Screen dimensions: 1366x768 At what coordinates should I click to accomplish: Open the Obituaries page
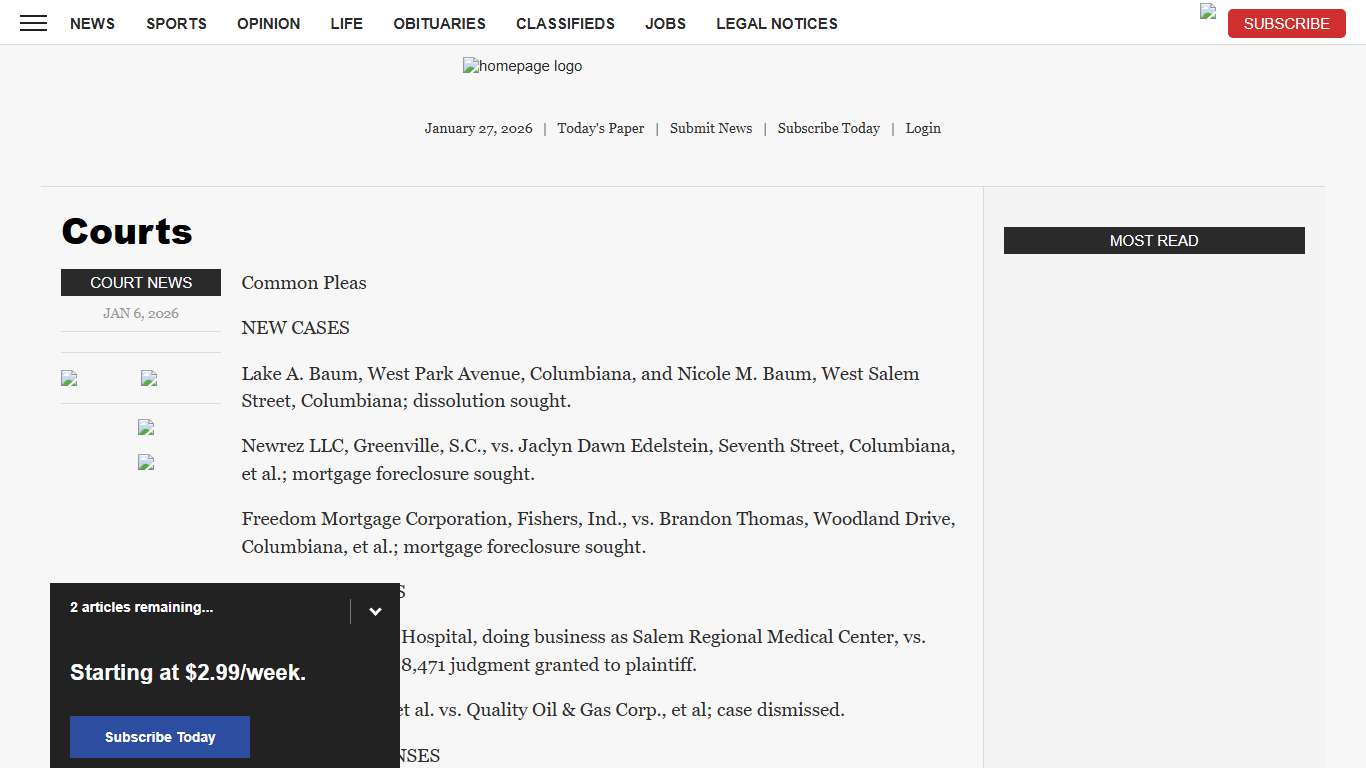click(x=439, y=23)
